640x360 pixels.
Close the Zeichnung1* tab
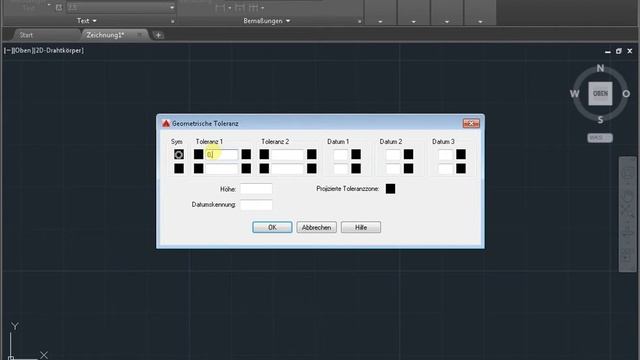139,35
